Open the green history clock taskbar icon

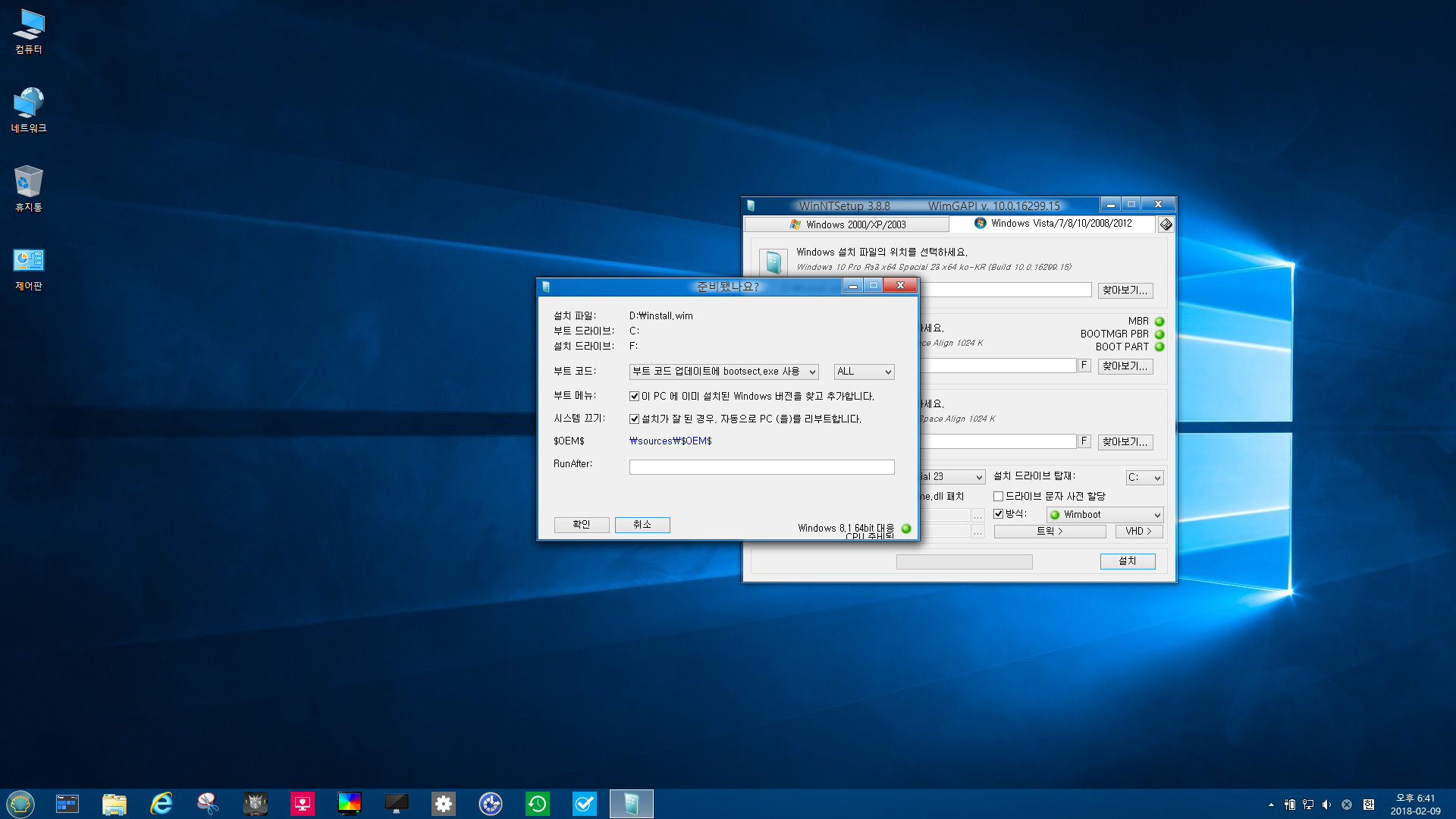[x=538, y=804]
